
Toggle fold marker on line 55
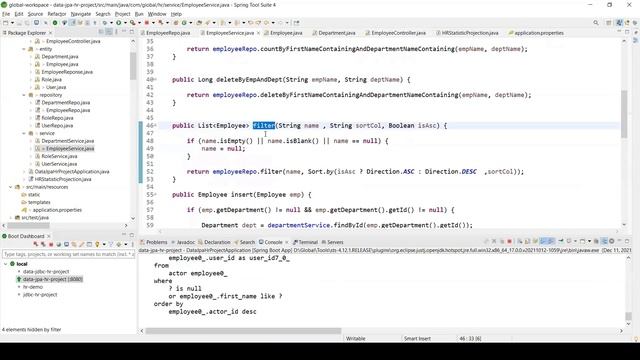[156, 195]
